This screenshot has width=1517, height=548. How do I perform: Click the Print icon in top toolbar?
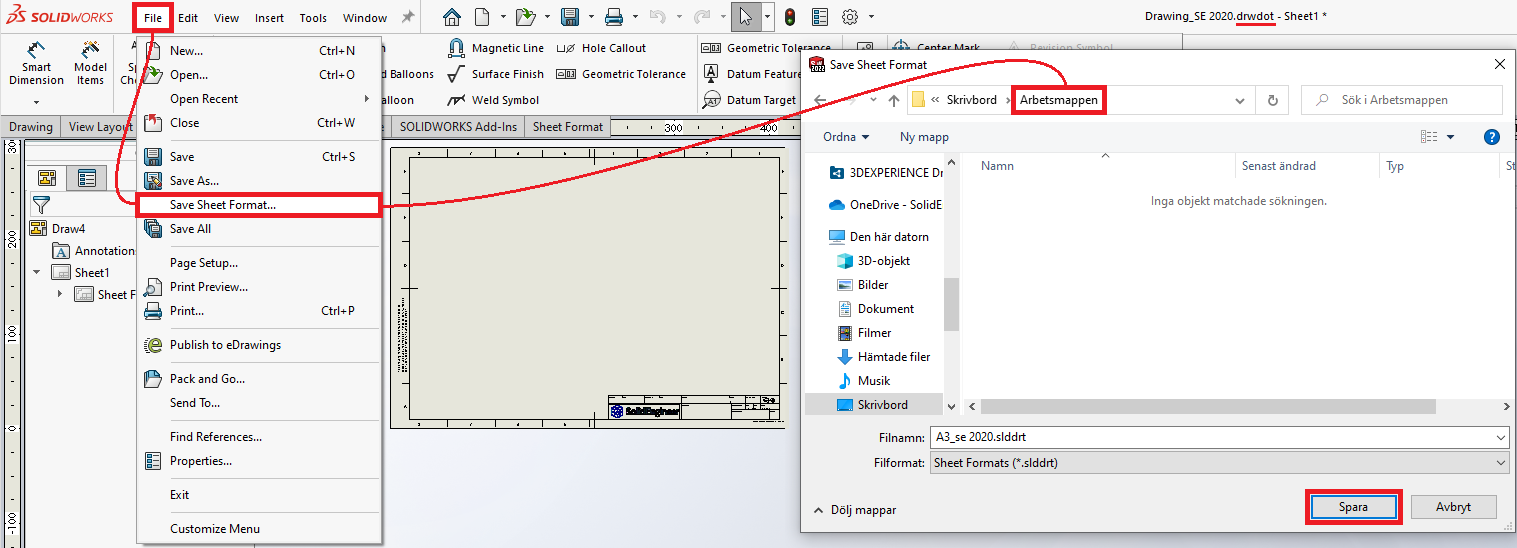point(614,17)
